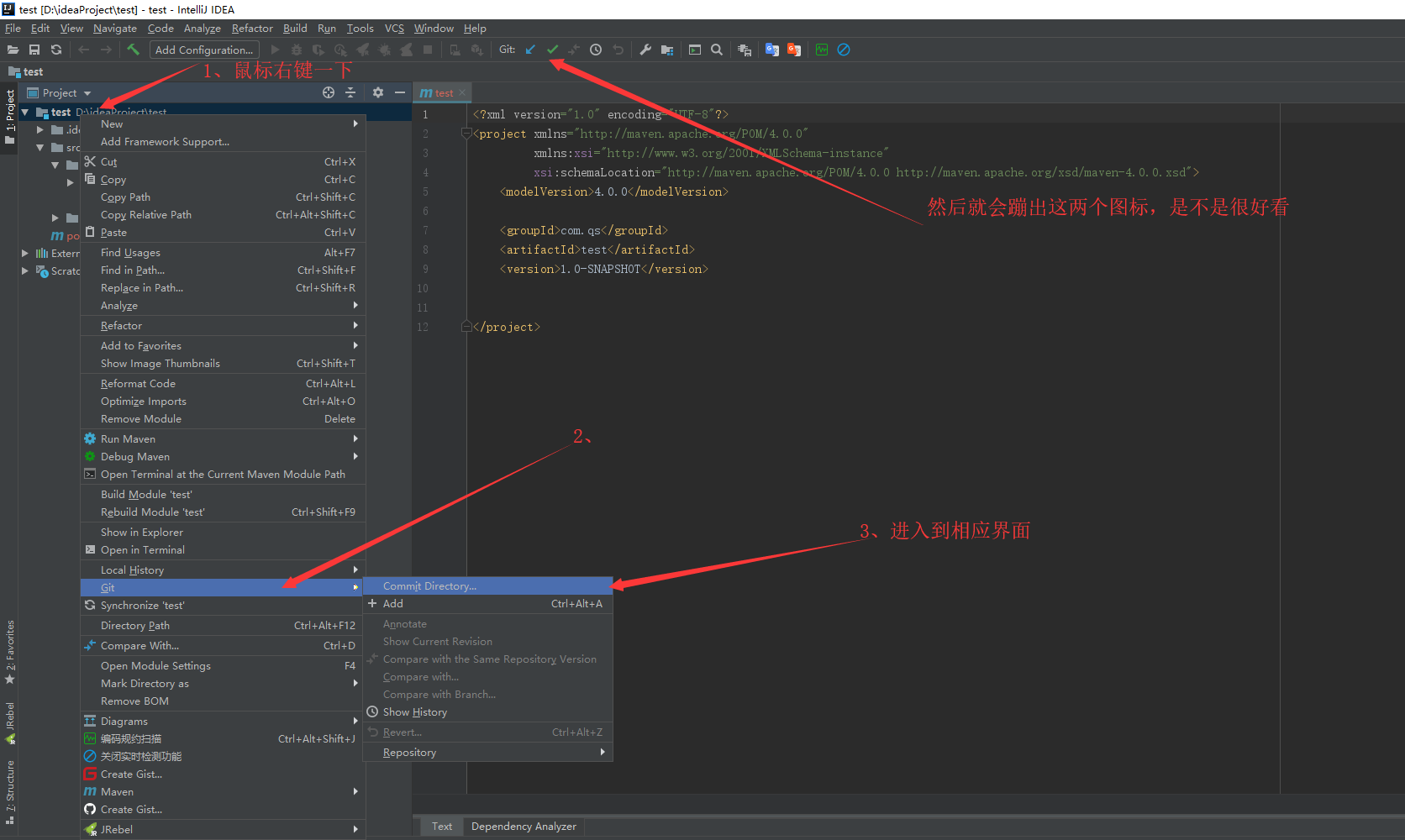
Task: Fold the project tag in editor gutter
Action: pos(466,134)
